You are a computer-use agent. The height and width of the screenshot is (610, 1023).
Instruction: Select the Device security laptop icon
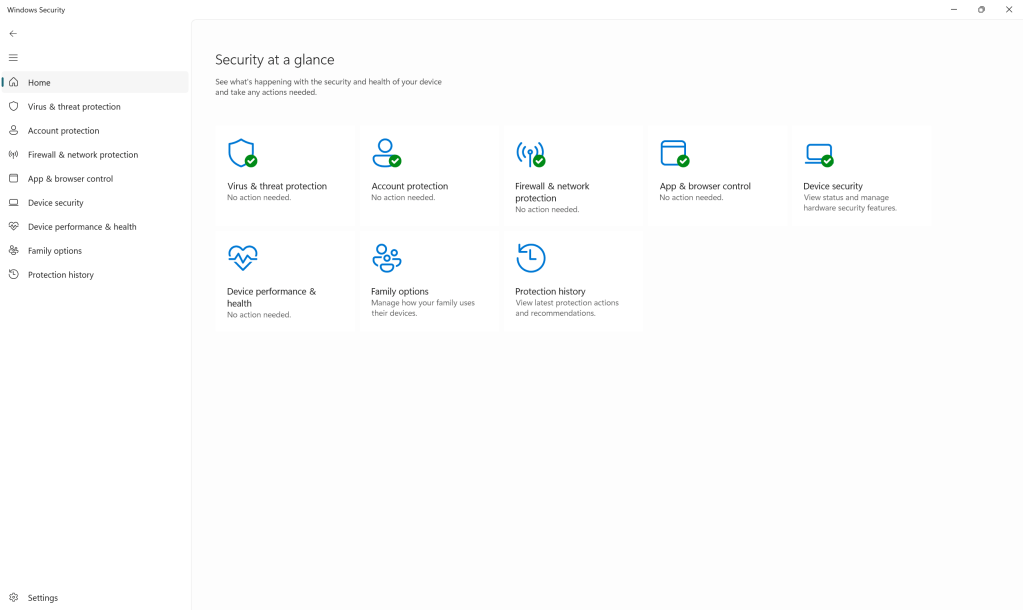[817, 154]
